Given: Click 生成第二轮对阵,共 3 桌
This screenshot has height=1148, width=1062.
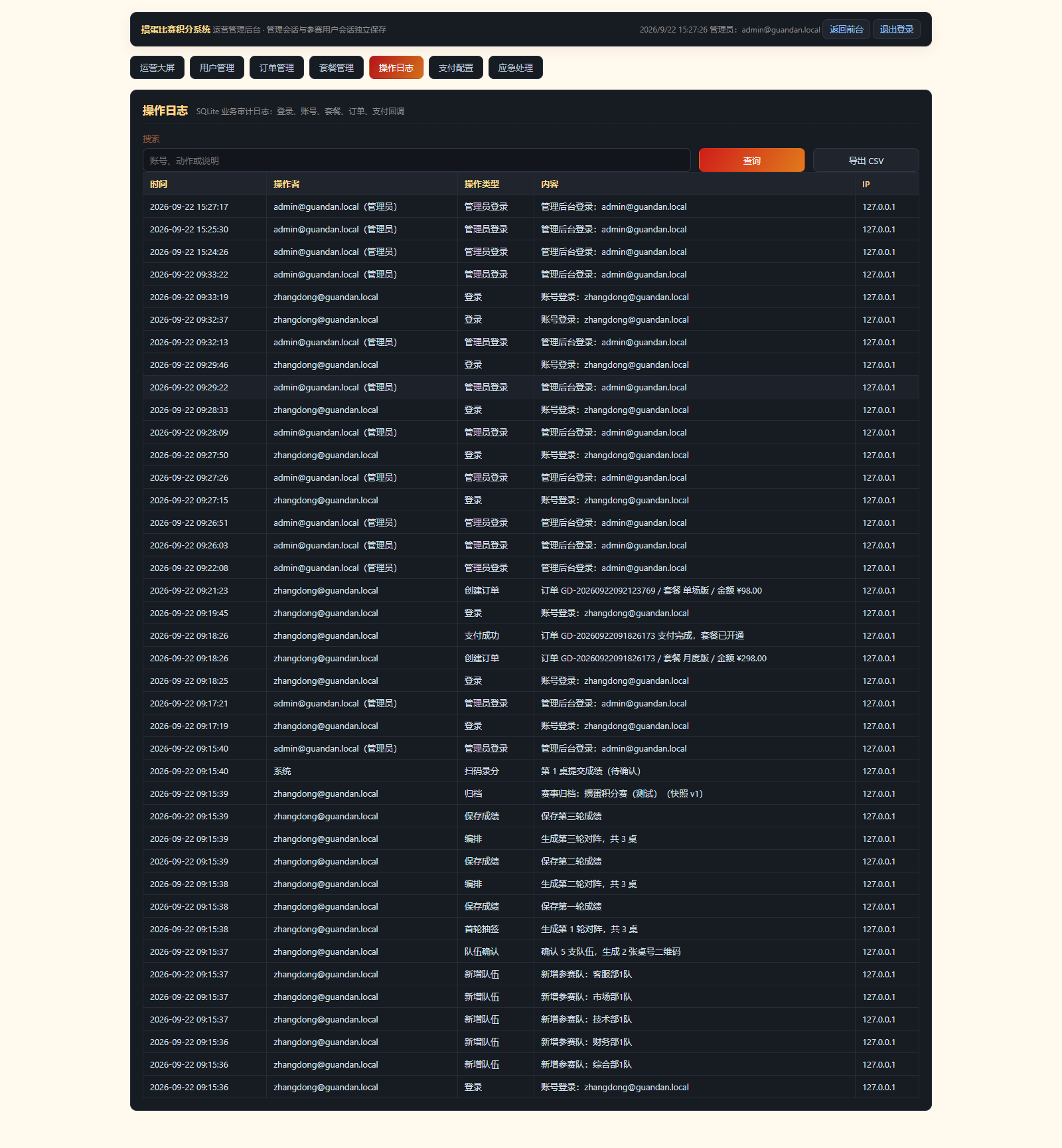Looking at the screenshot, I should click(589, 884).
